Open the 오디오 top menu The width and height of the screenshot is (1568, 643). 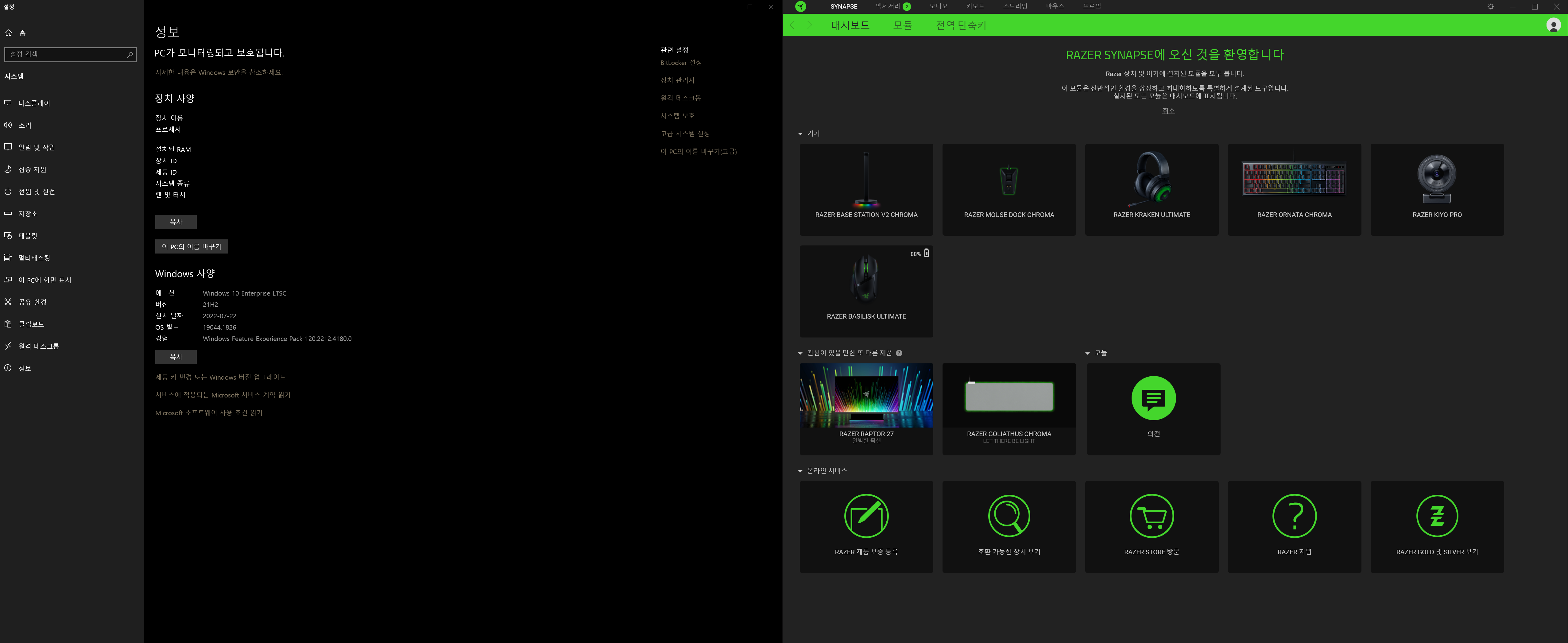(x=938, y=6)
